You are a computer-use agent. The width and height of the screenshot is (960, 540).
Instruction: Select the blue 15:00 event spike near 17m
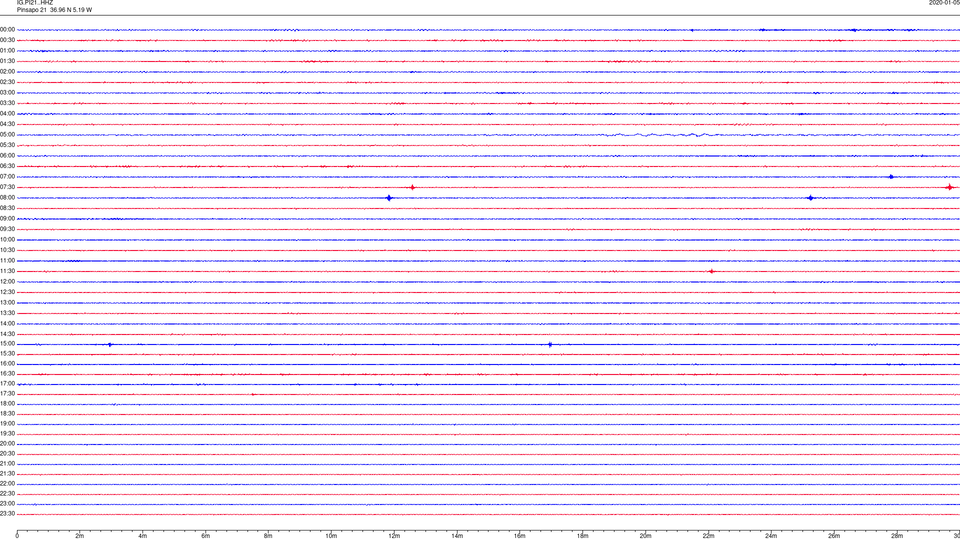(550, 345)
